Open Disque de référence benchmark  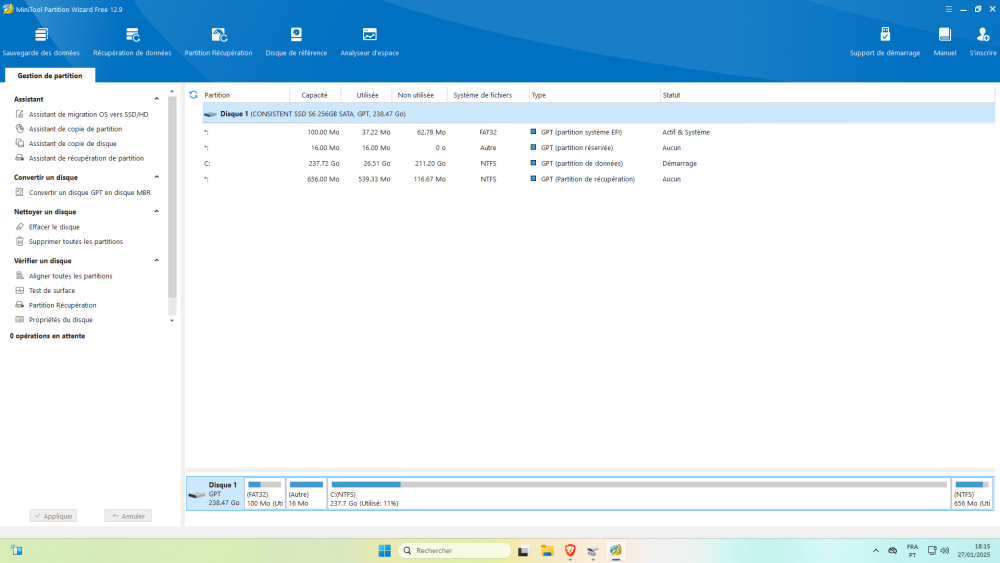pyautogui.click(x=295, y=41)
